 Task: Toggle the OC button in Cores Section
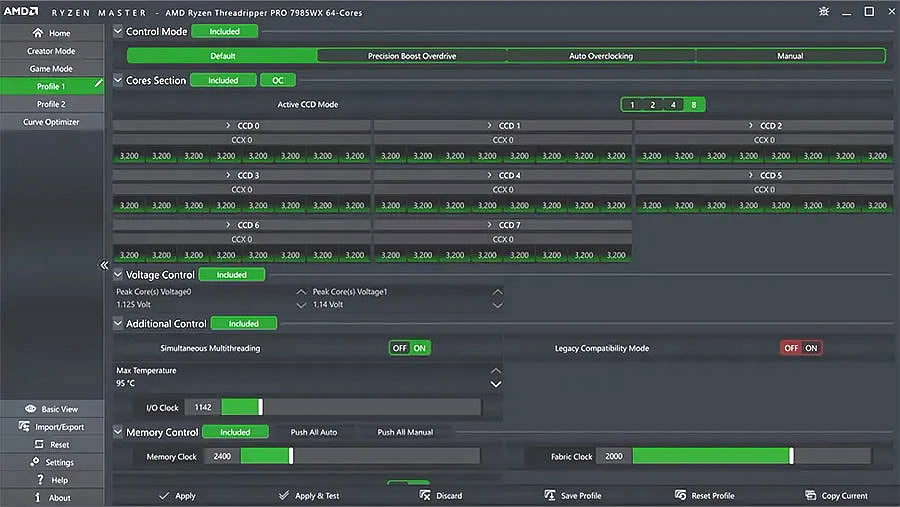278,80
